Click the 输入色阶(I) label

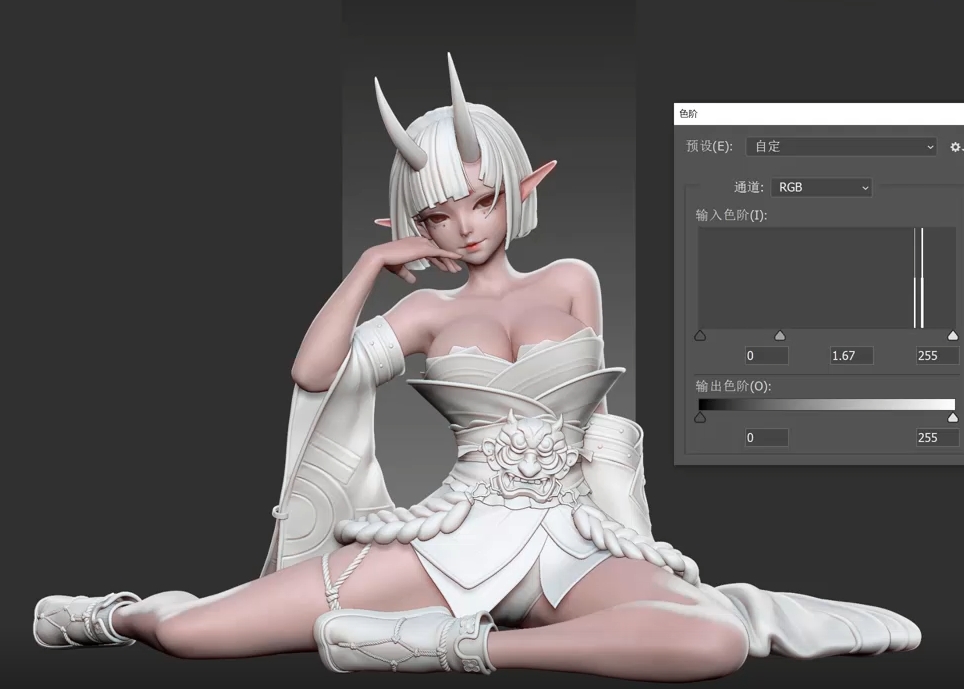tap(731, 215)
